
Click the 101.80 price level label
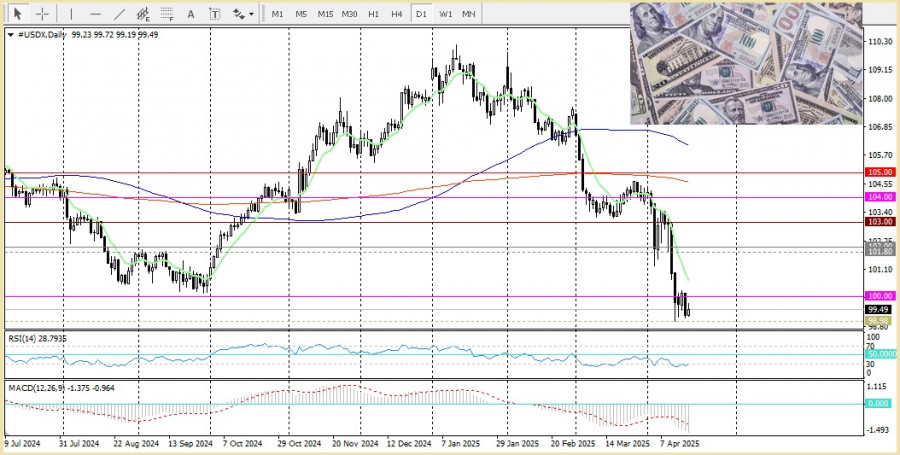[881, 251]
